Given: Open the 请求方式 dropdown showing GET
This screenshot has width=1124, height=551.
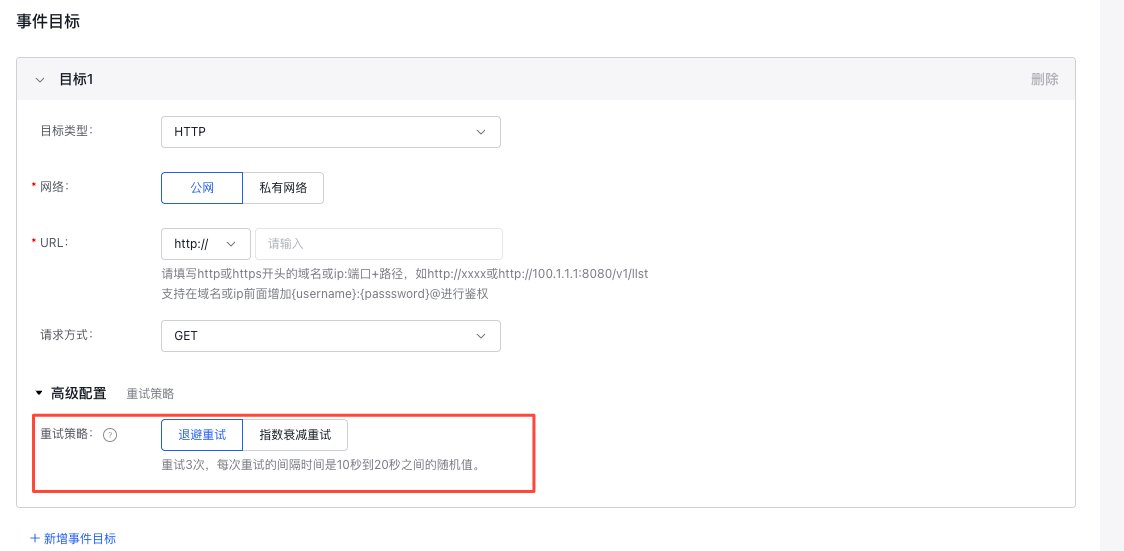Looking at the screenshot, I should tap(330, 336).
